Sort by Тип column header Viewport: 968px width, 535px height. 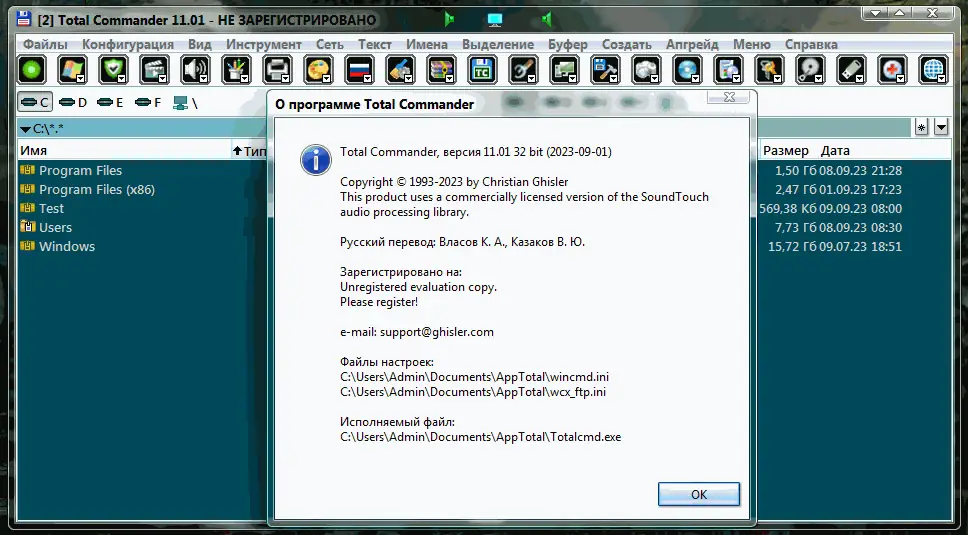(x=250, y=151)
